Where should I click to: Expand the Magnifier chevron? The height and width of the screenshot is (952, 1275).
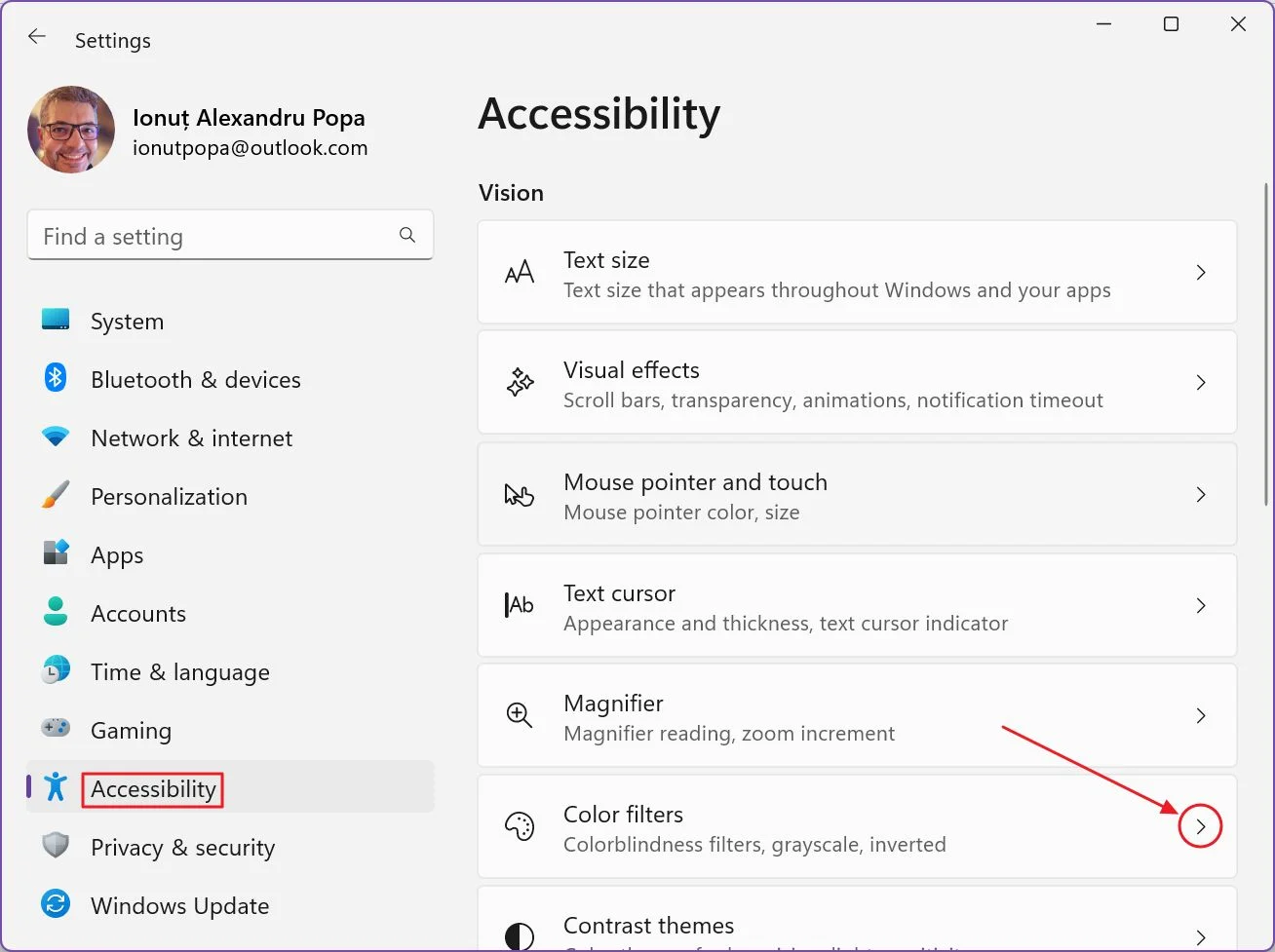(1201, 716)
